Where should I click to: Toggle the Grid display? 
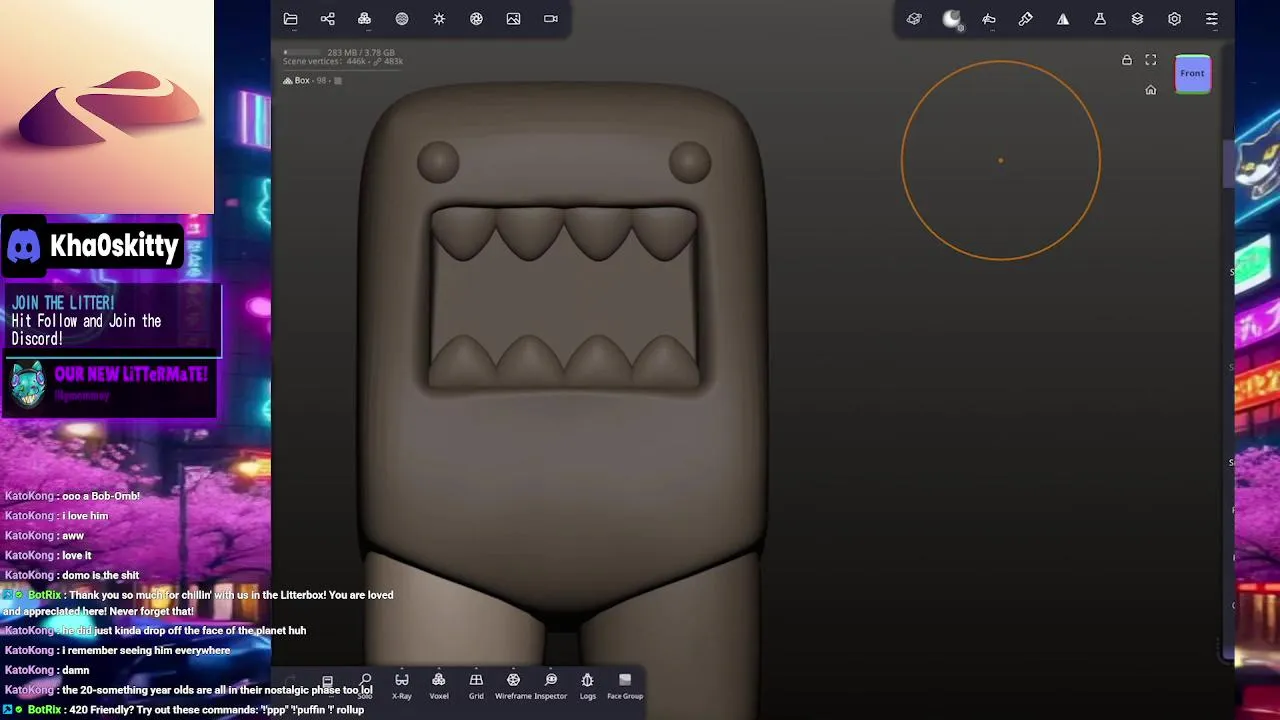[x=476, y=686]
